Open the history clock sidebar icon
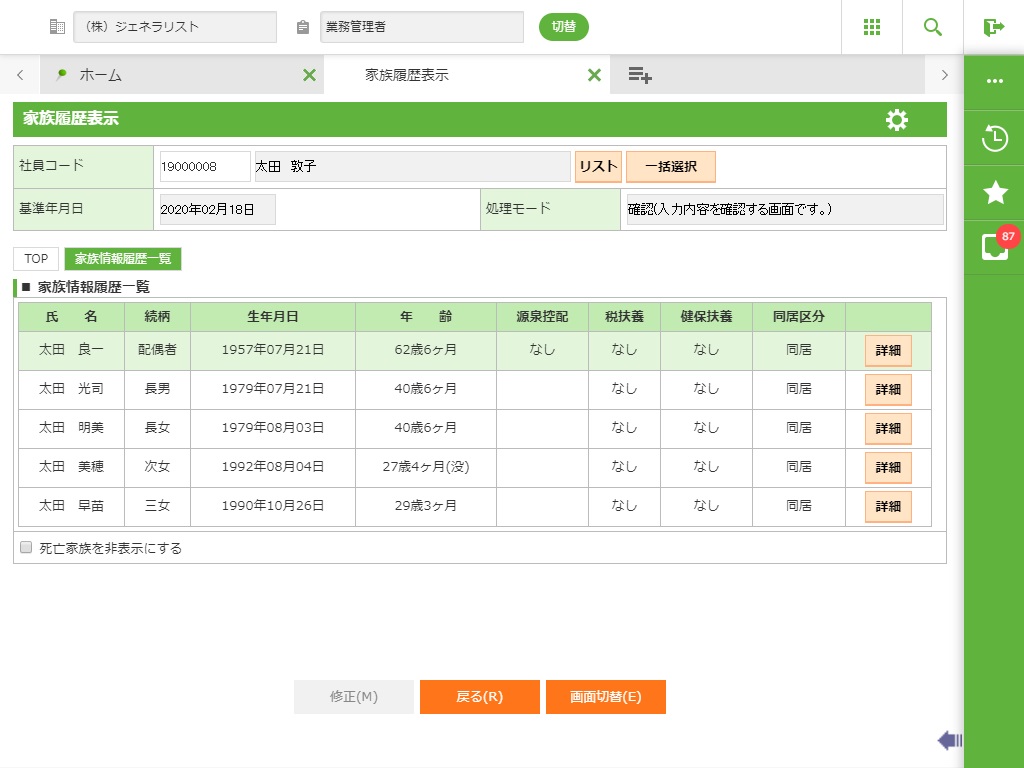 994,138
